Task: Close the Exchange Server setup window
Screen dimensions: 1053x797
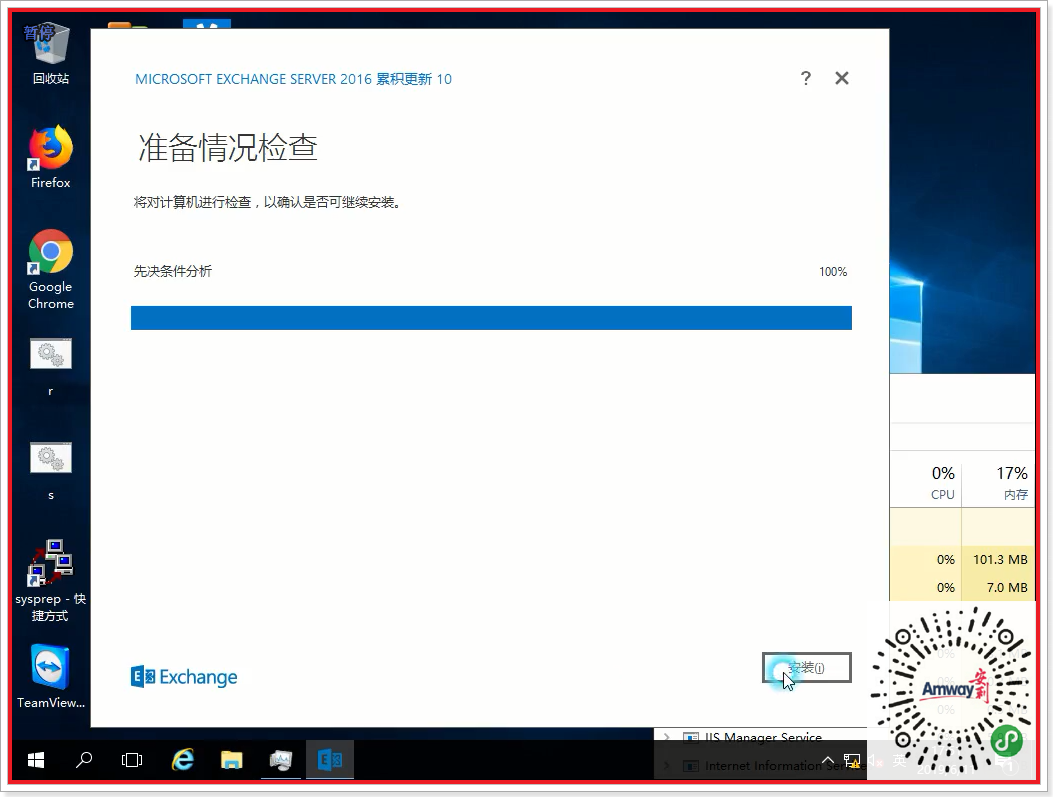Action: (x=841, y=79)
